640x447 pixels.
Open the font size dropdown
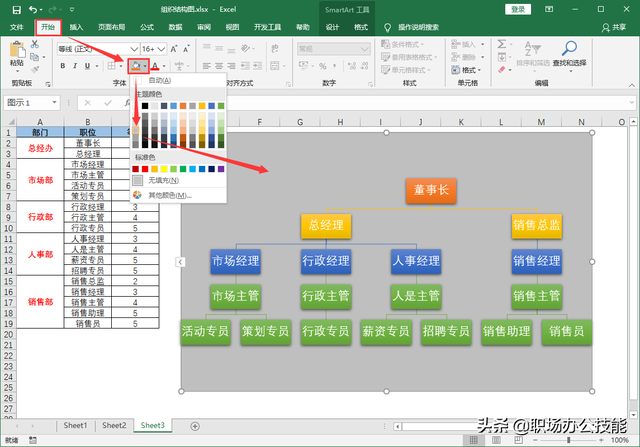(161, 49)
